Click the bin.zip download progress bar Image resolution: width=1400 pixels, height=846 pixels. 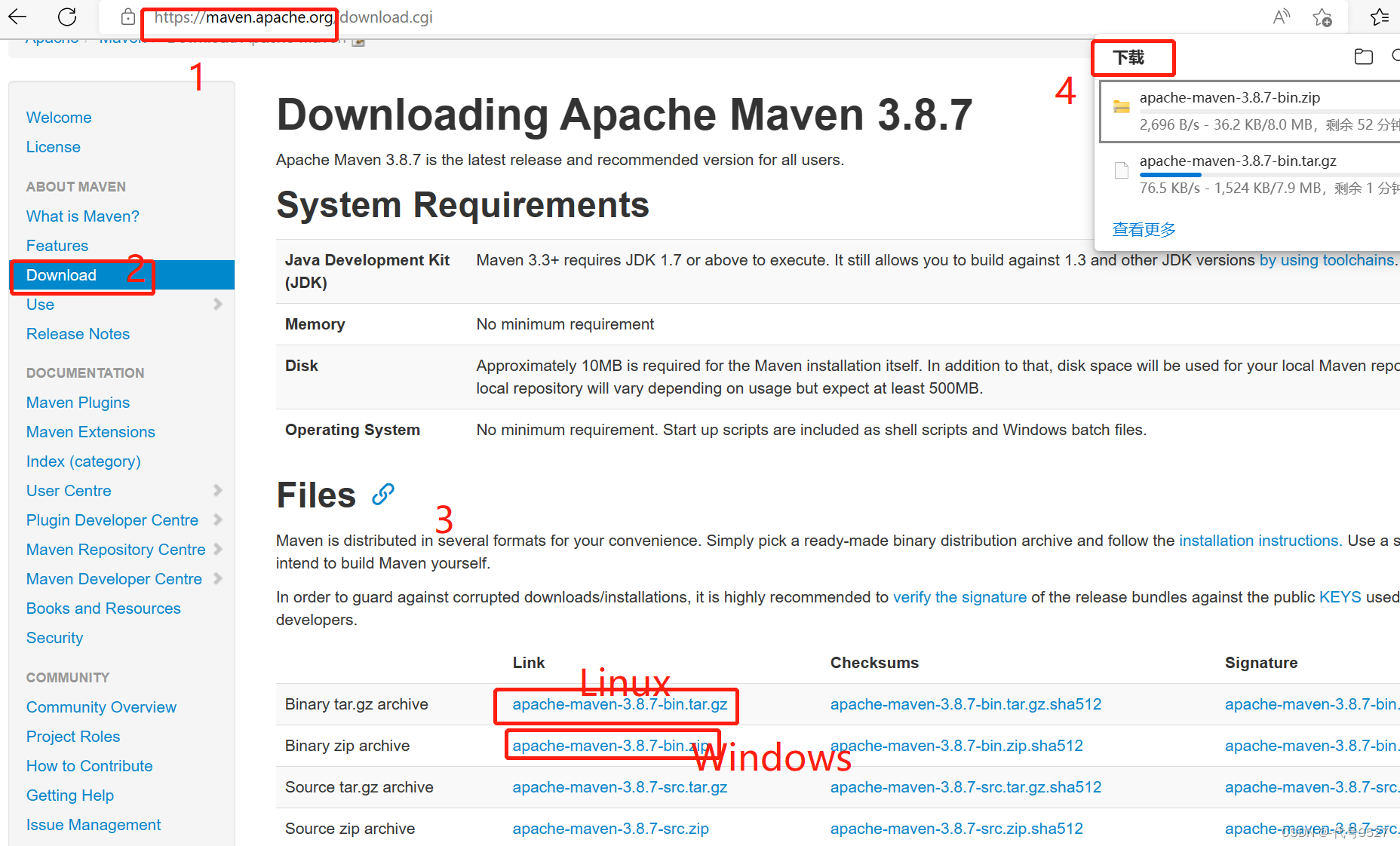click(1270, 112)
